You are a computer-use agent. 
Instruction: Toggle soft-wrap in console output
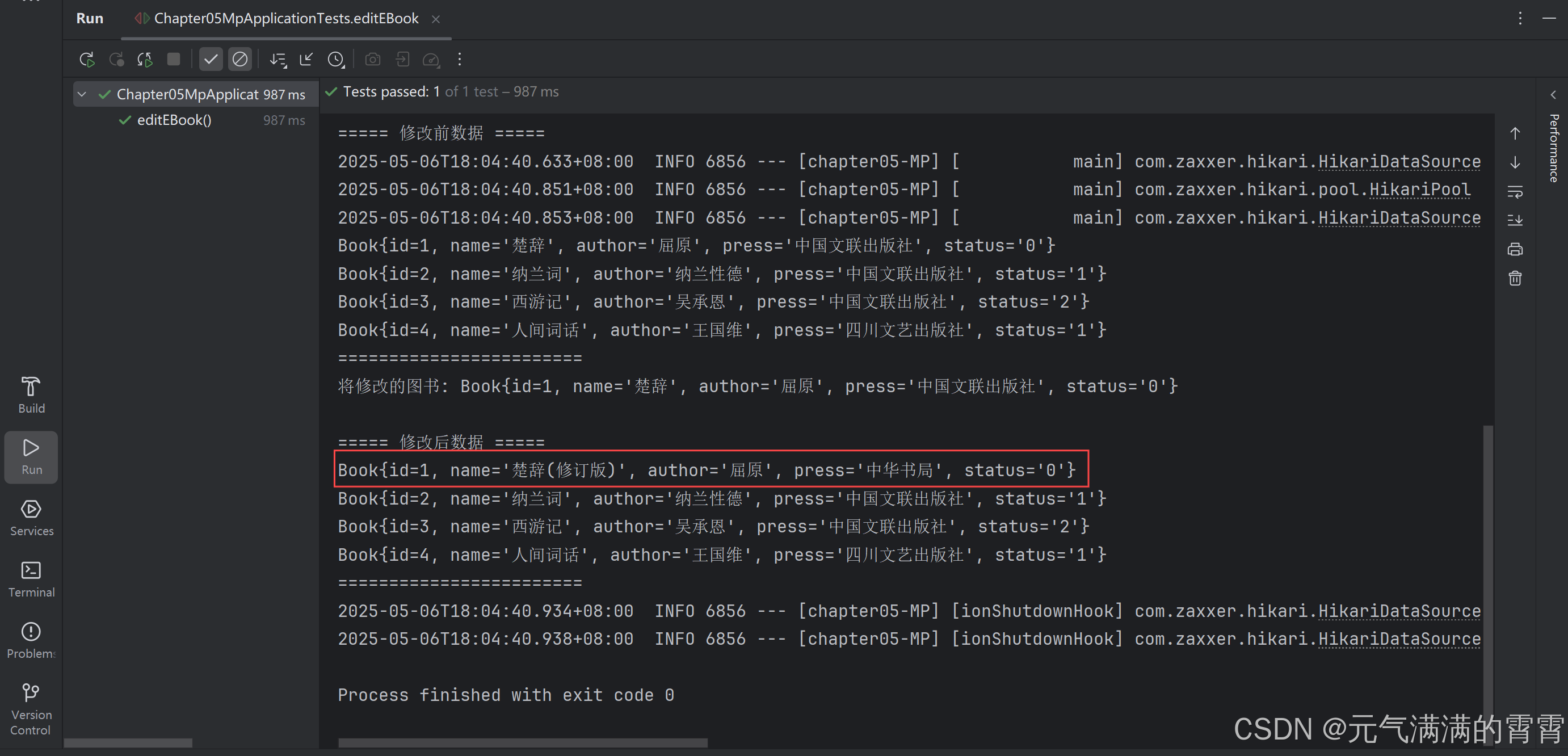tap(1515, 192)
